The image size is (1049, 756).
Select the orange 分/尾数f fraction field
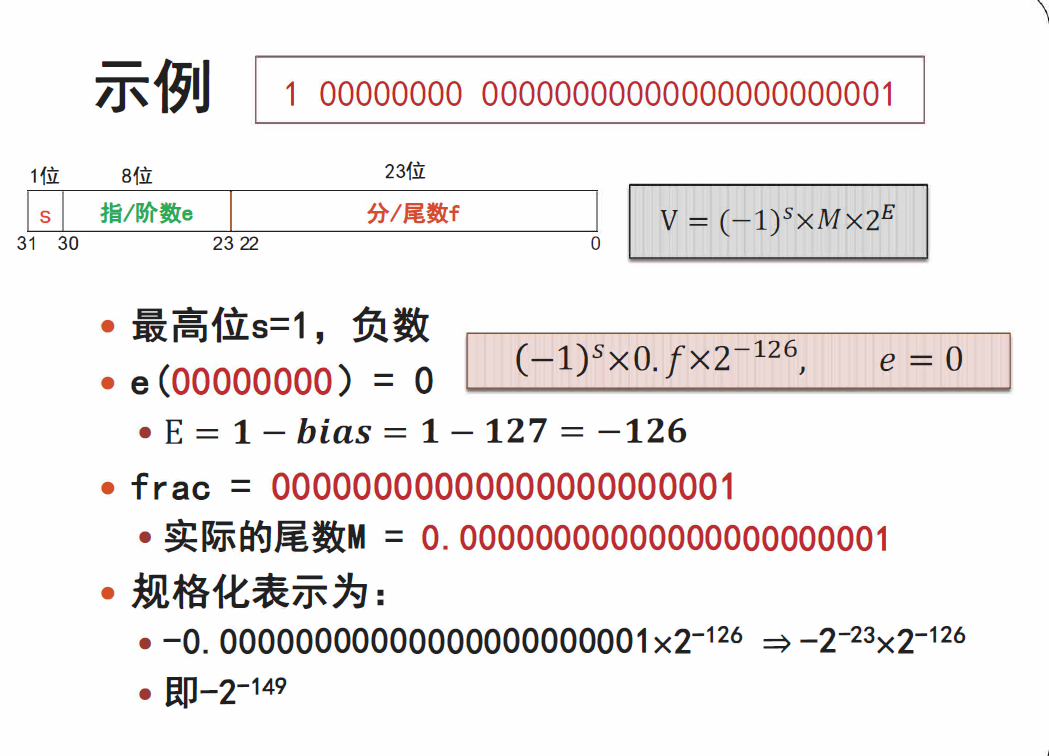coord(413,213)
